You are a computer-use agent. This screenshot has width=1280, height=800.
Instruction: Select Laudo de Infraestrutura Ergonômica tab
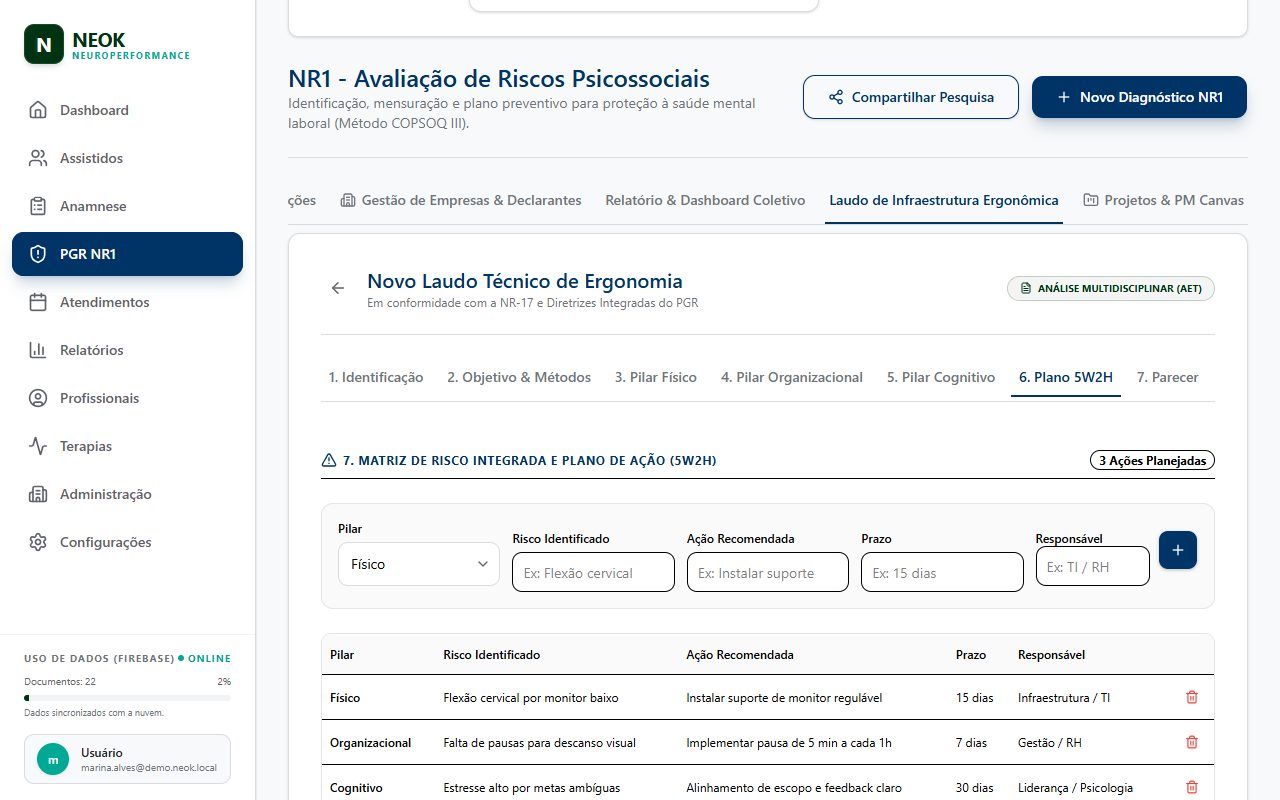click(944, 200)
